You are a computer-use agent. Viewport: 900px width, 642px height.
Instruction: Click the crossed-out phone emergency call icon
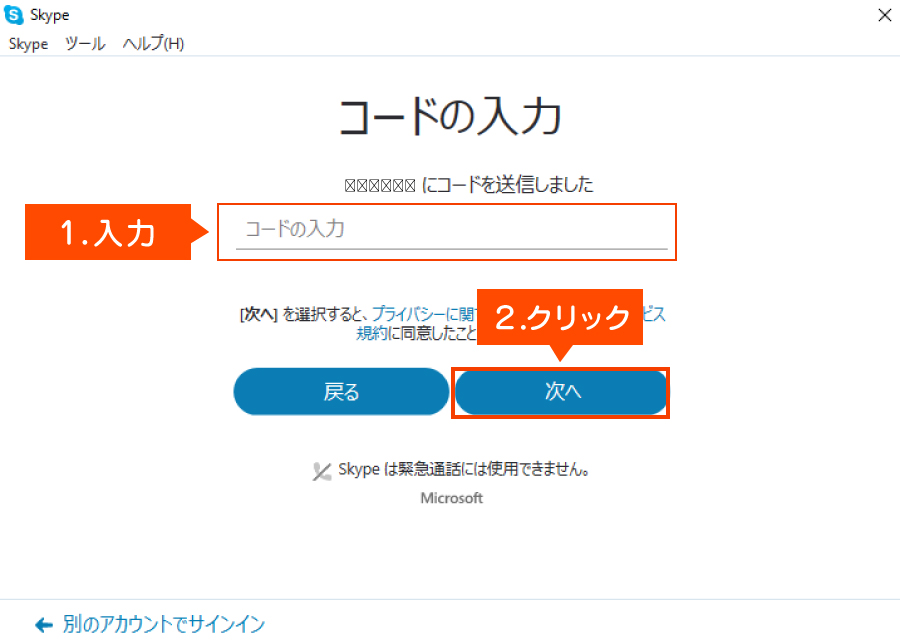coord(322,471)
